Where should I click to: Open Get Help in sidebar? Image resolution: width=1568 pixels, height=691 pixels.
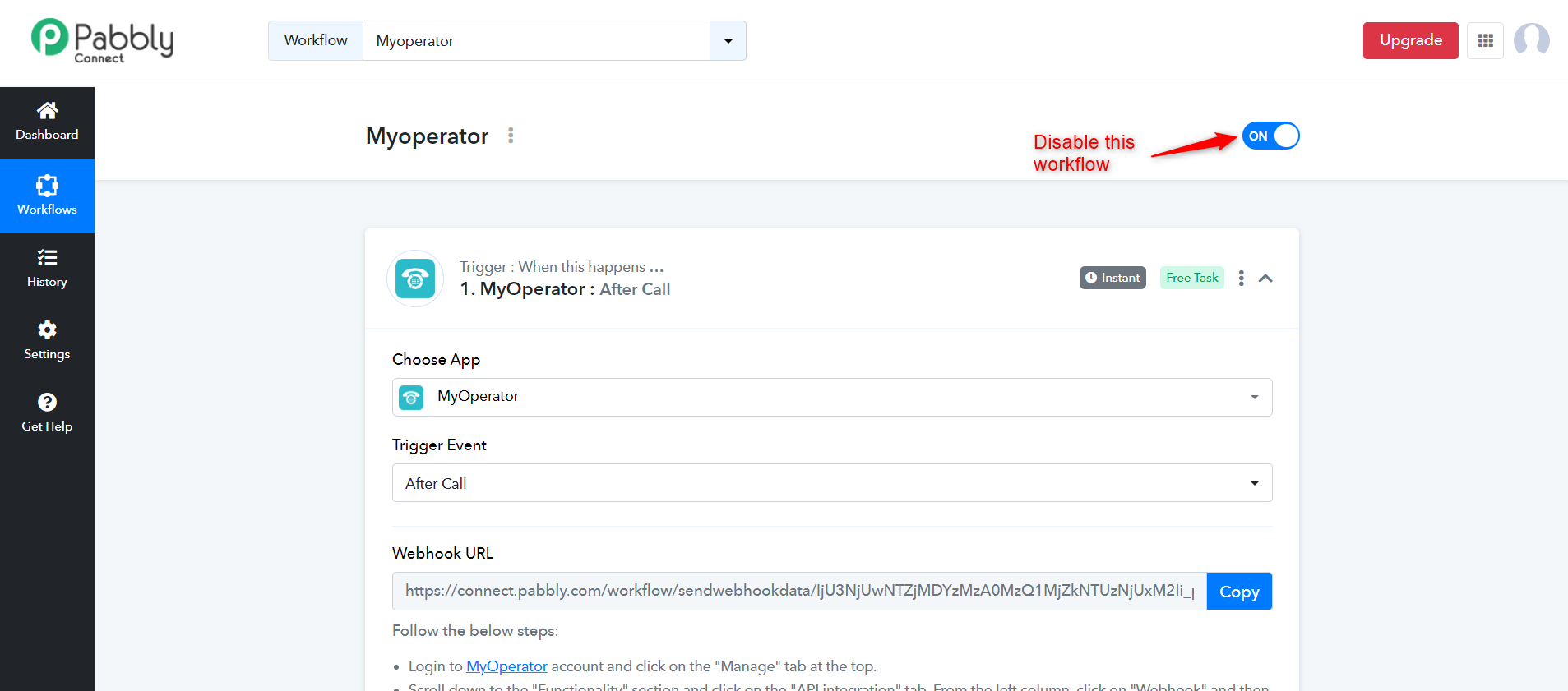pyautogui.click(x=47, y=414)
